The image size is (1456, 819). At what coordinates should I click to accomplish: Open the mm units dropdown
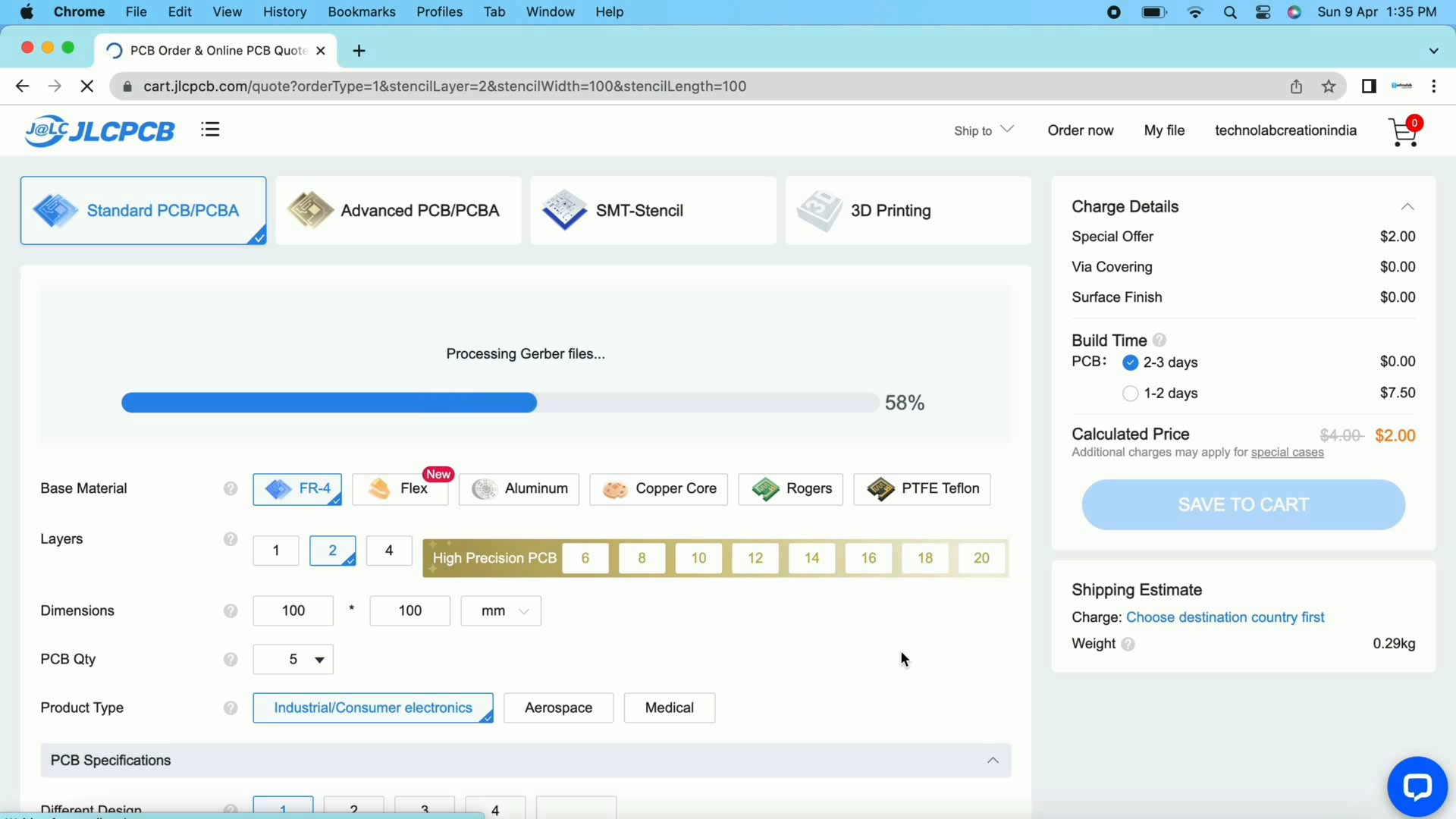pos(500,611)
